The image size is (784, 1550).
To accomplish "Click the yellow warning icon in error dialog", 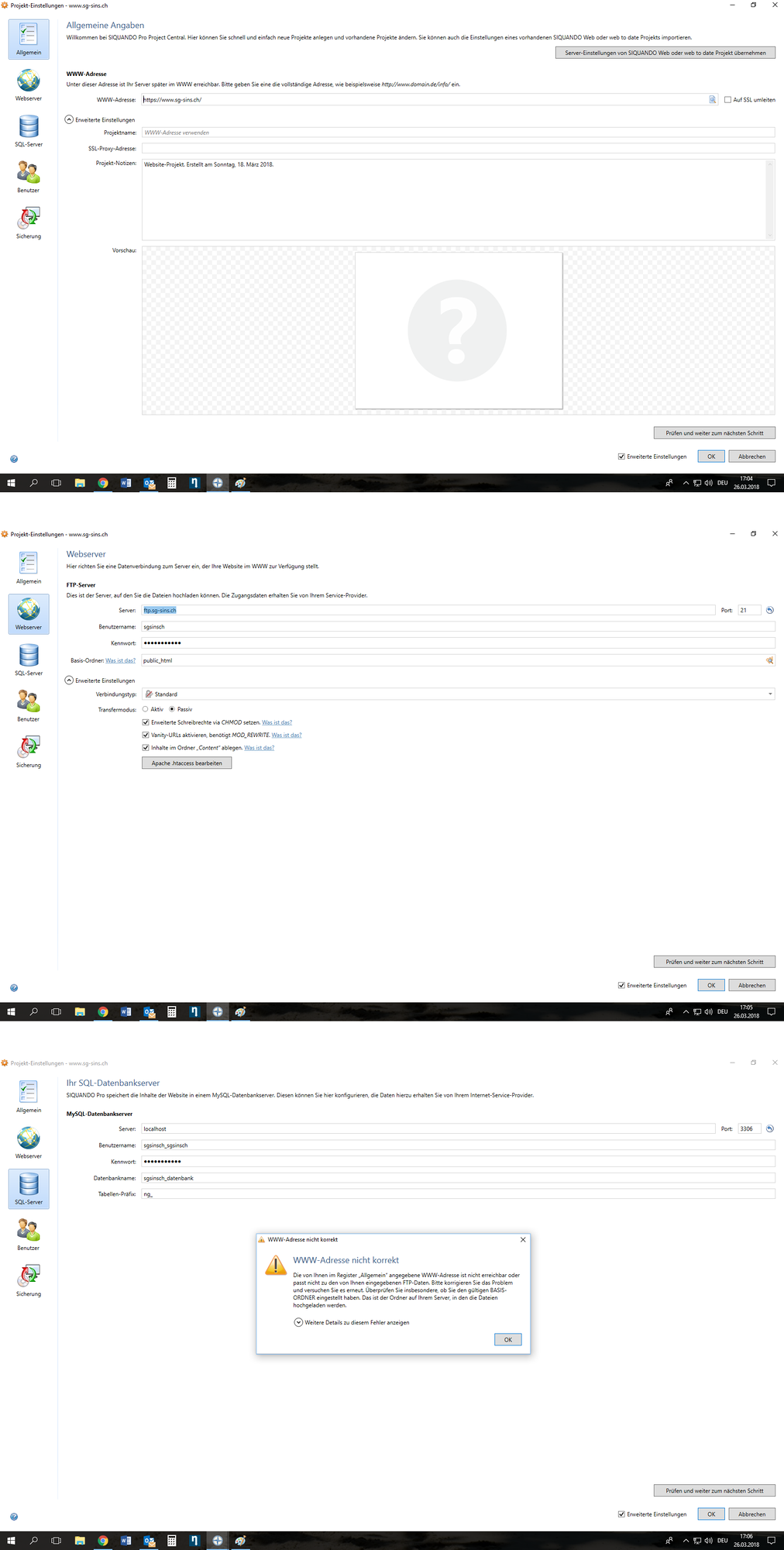I will [276, 1266].
